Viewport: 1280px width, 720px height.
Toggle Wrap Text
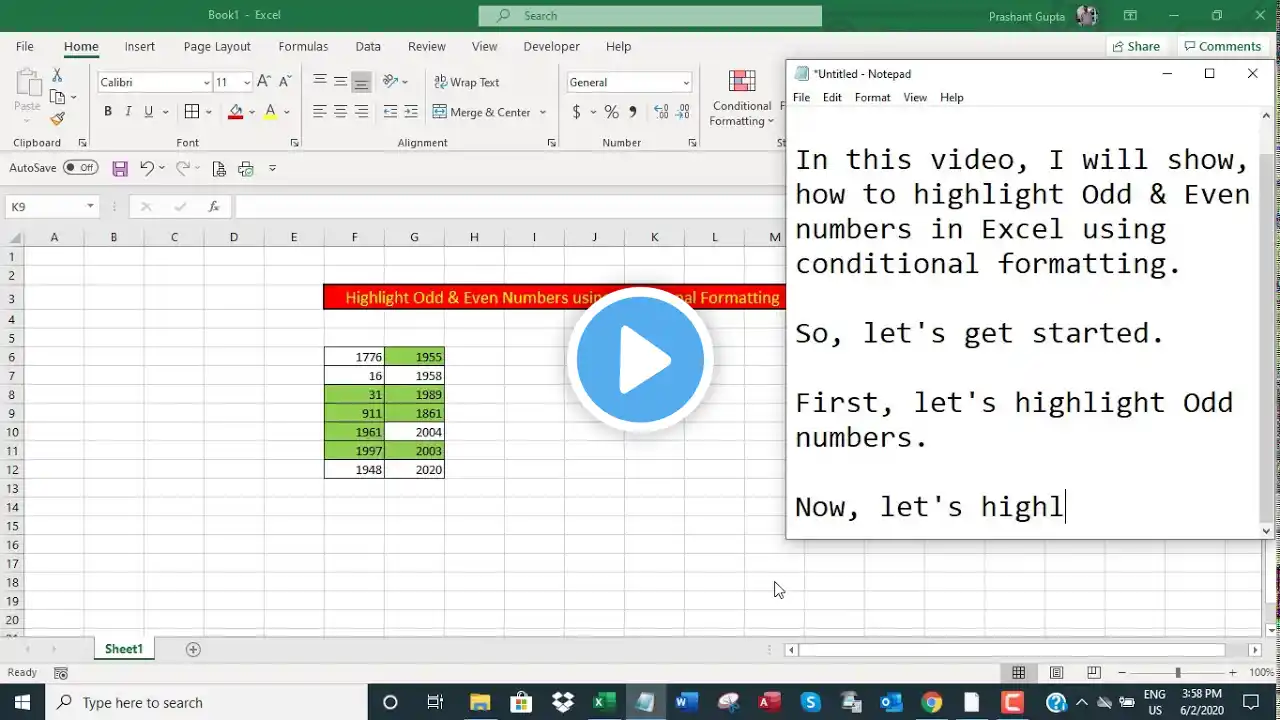click(x=466, y=82)
